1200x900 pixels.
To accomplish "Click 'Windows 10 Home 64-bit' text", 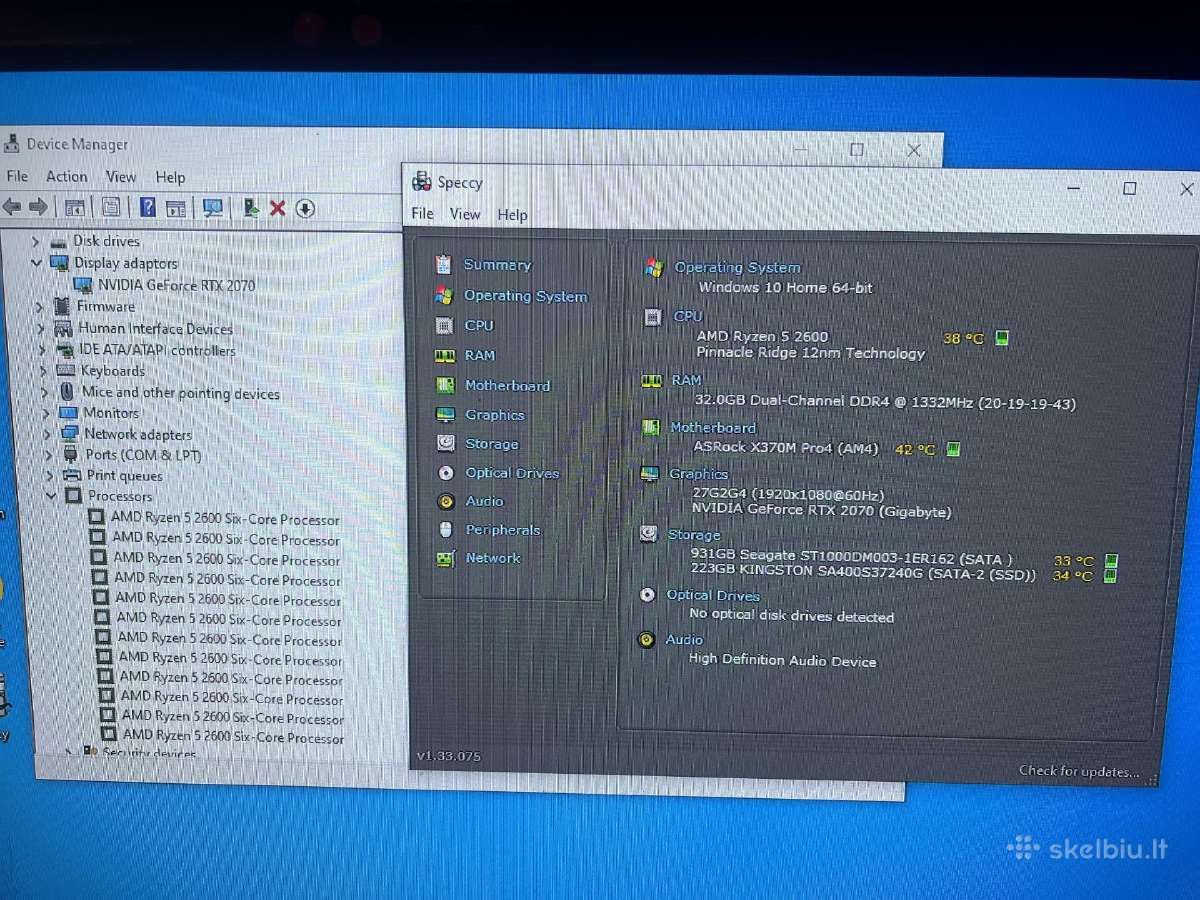I will tap(785, 288).
